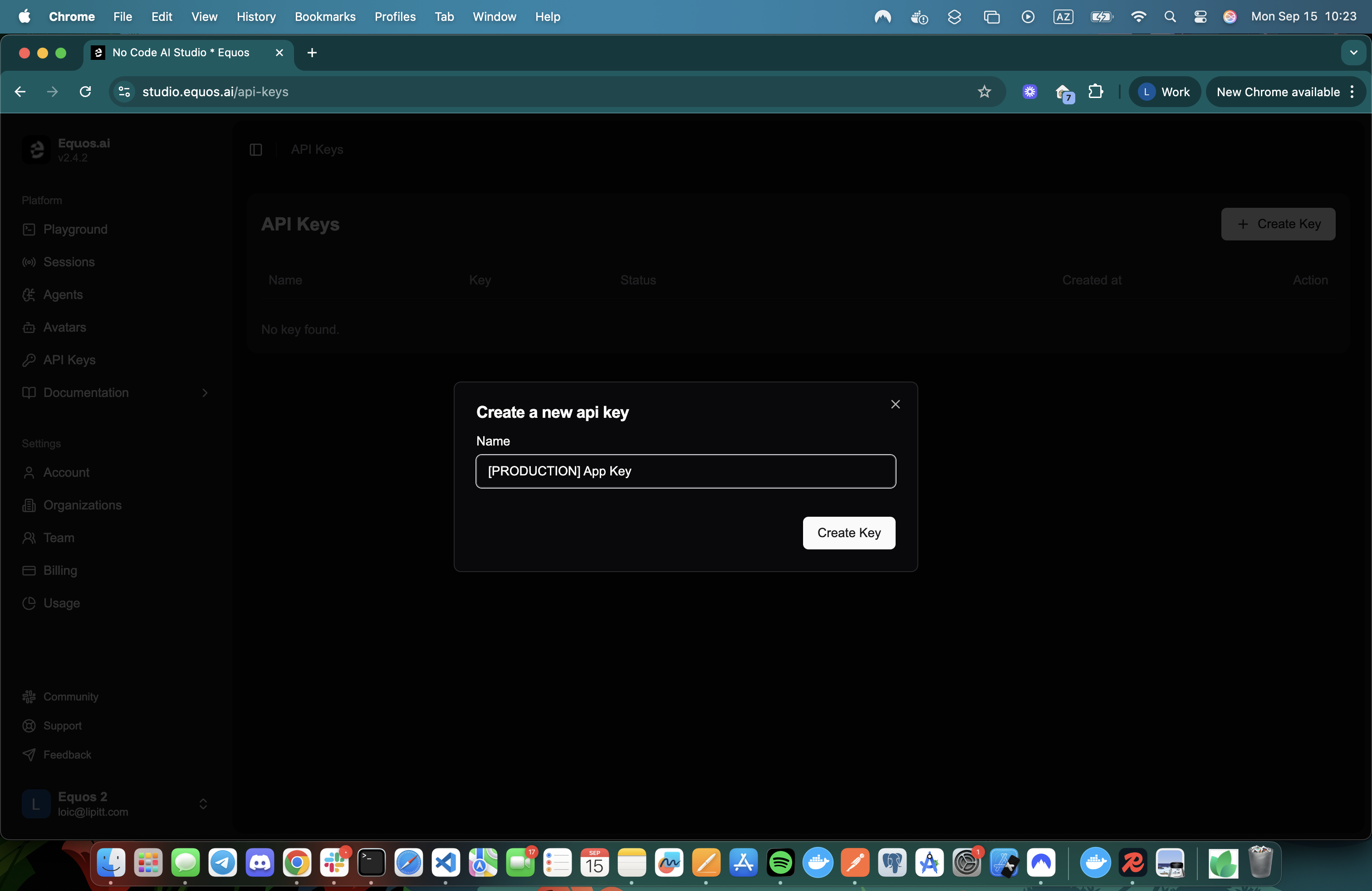Open Playground in sidebar
The width and height of the screenshot is (1372, 891).
click(x=75, y=230)
